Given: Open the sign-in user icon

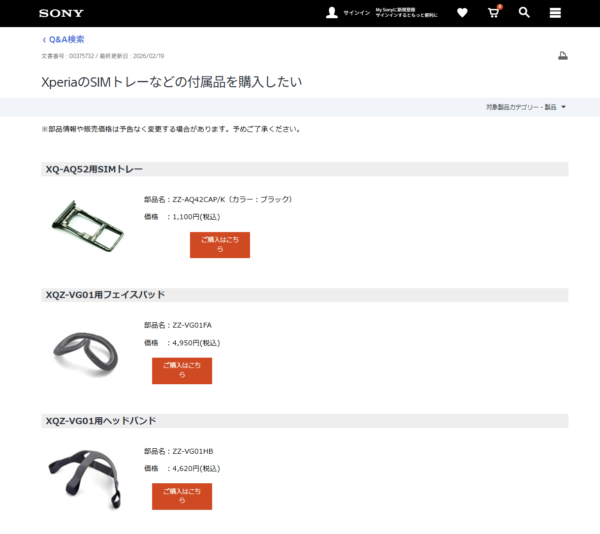Looking at the screenshot, I should (332, 13).
